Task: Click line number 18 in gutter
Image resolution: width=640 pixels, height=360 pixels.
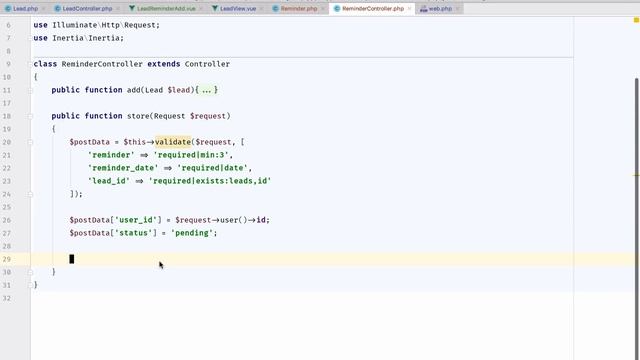Action: point(7,116)
